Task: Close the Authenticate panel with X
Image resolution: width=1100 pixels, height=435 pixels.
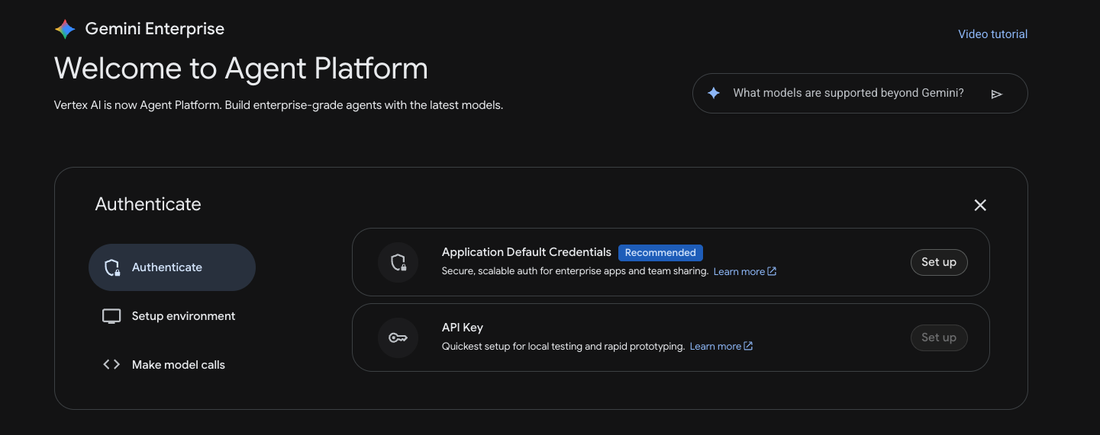Action: tap(980, 205)
